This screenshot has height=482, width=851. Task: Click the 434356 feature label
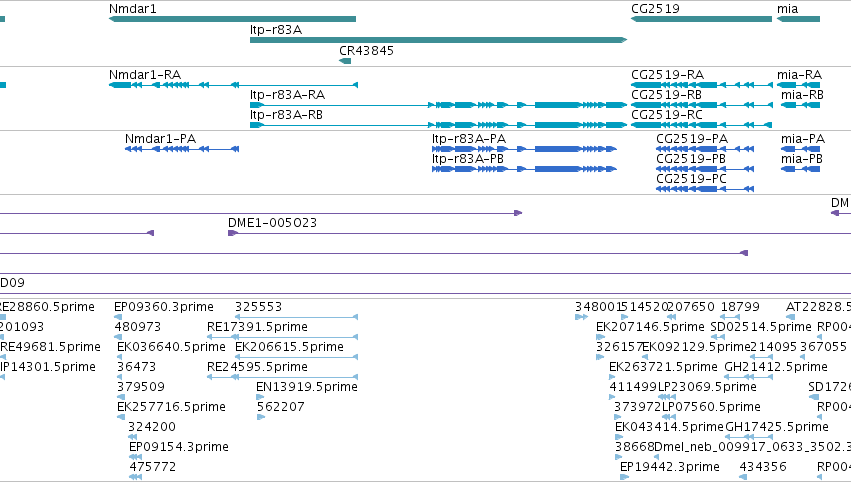pos(763,467)
